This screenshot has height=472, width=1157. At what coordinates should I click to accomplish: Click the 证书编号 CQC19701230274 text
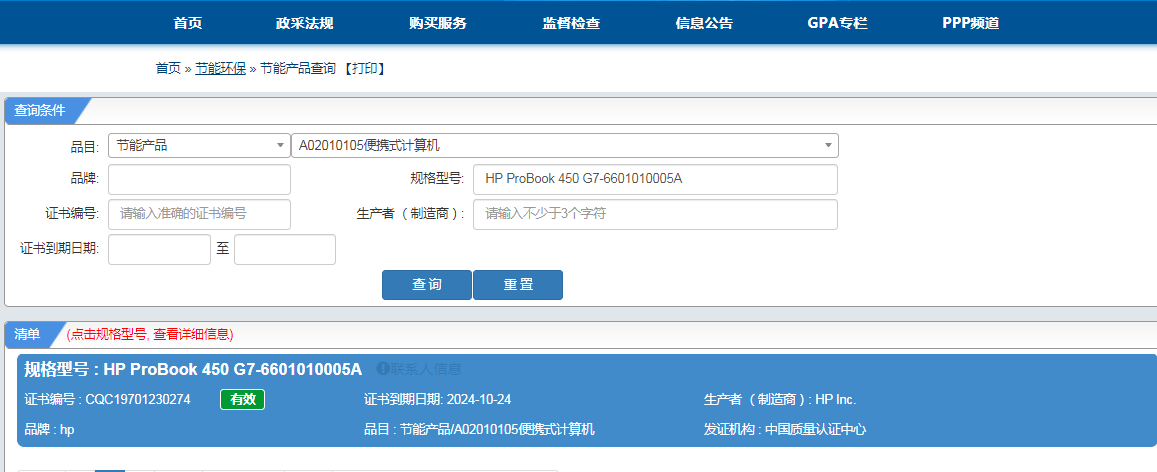[x=108, y=400]
